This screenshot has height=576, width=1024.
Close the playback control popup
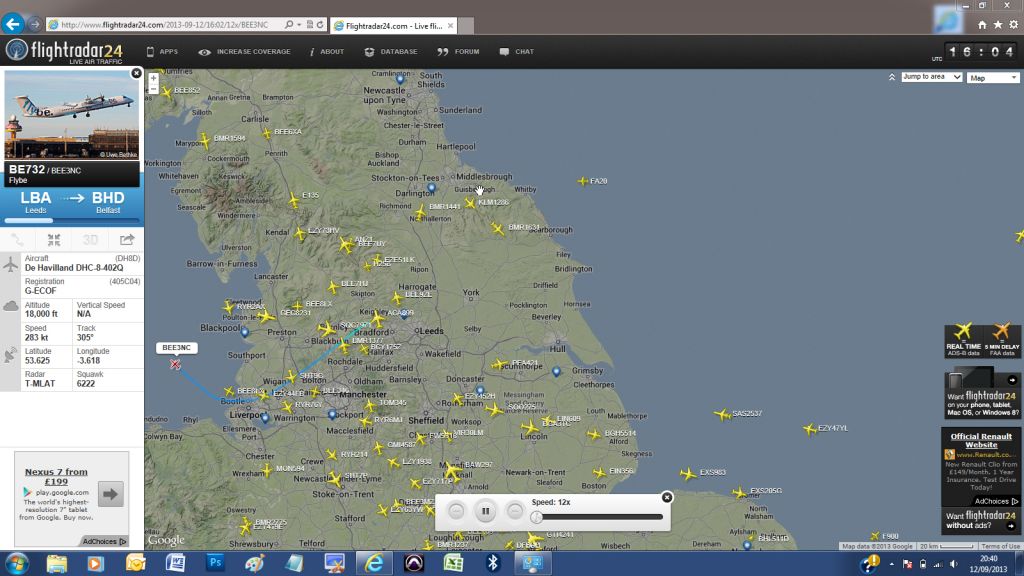tap(667, 498)
